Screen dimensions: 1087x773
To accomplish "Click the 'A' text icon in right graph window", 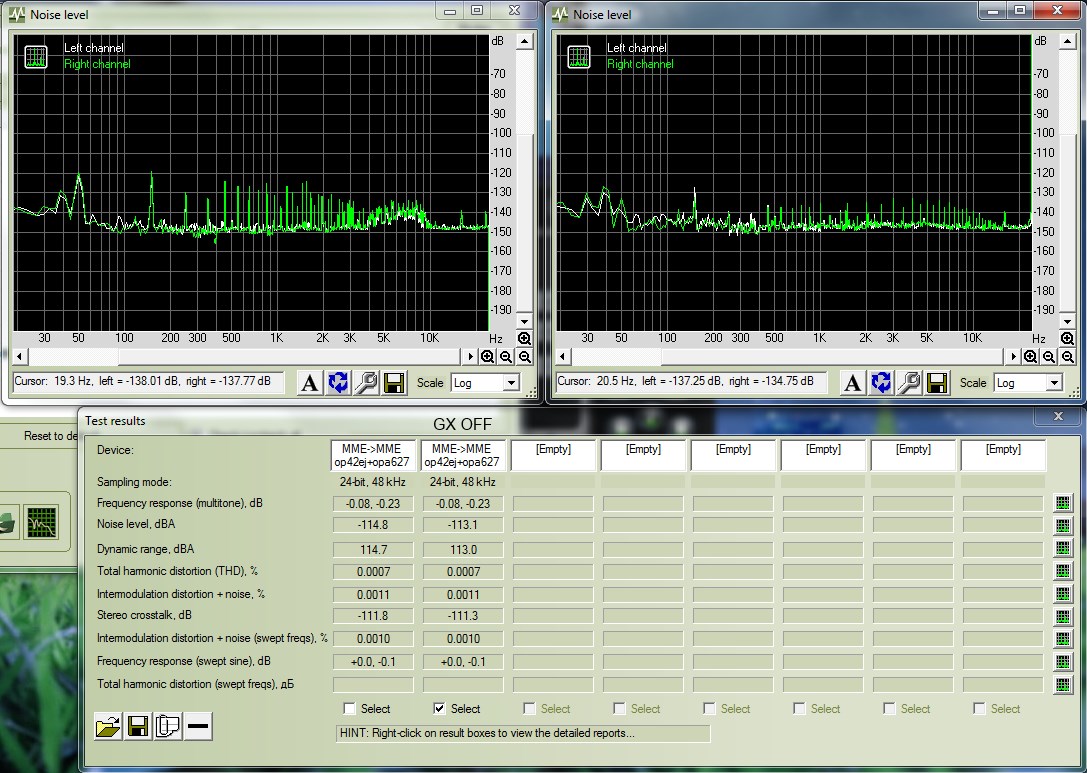I will coord(853,383).
